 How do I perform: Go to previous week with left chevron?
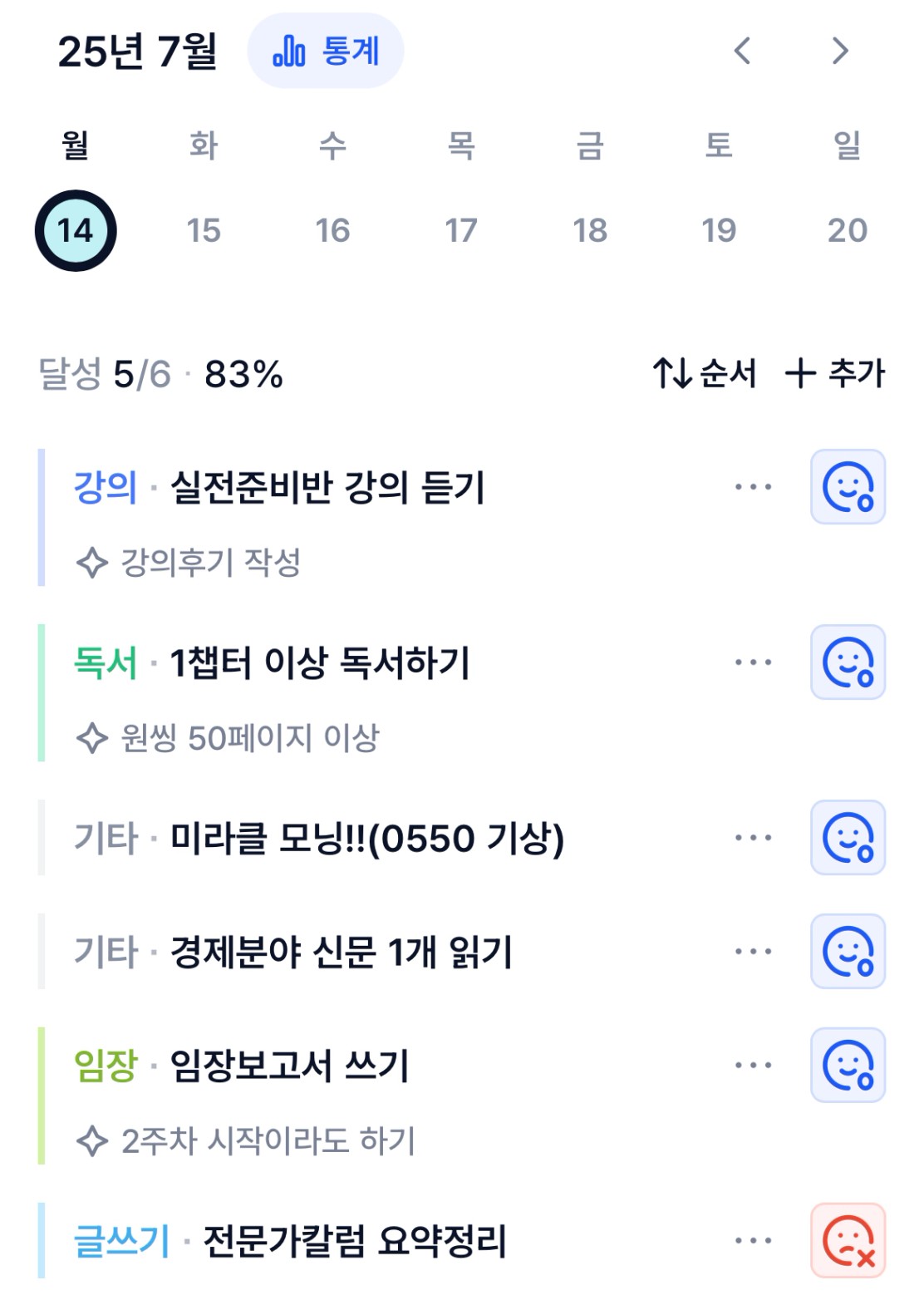(x=743, y=51)
